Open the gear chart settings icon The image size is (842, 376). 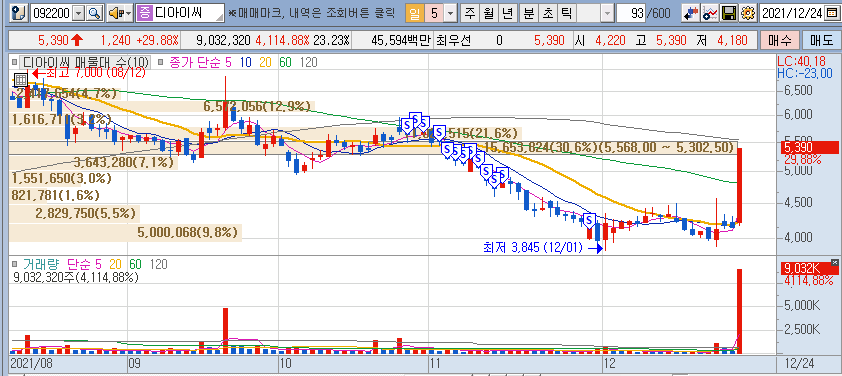747,13
